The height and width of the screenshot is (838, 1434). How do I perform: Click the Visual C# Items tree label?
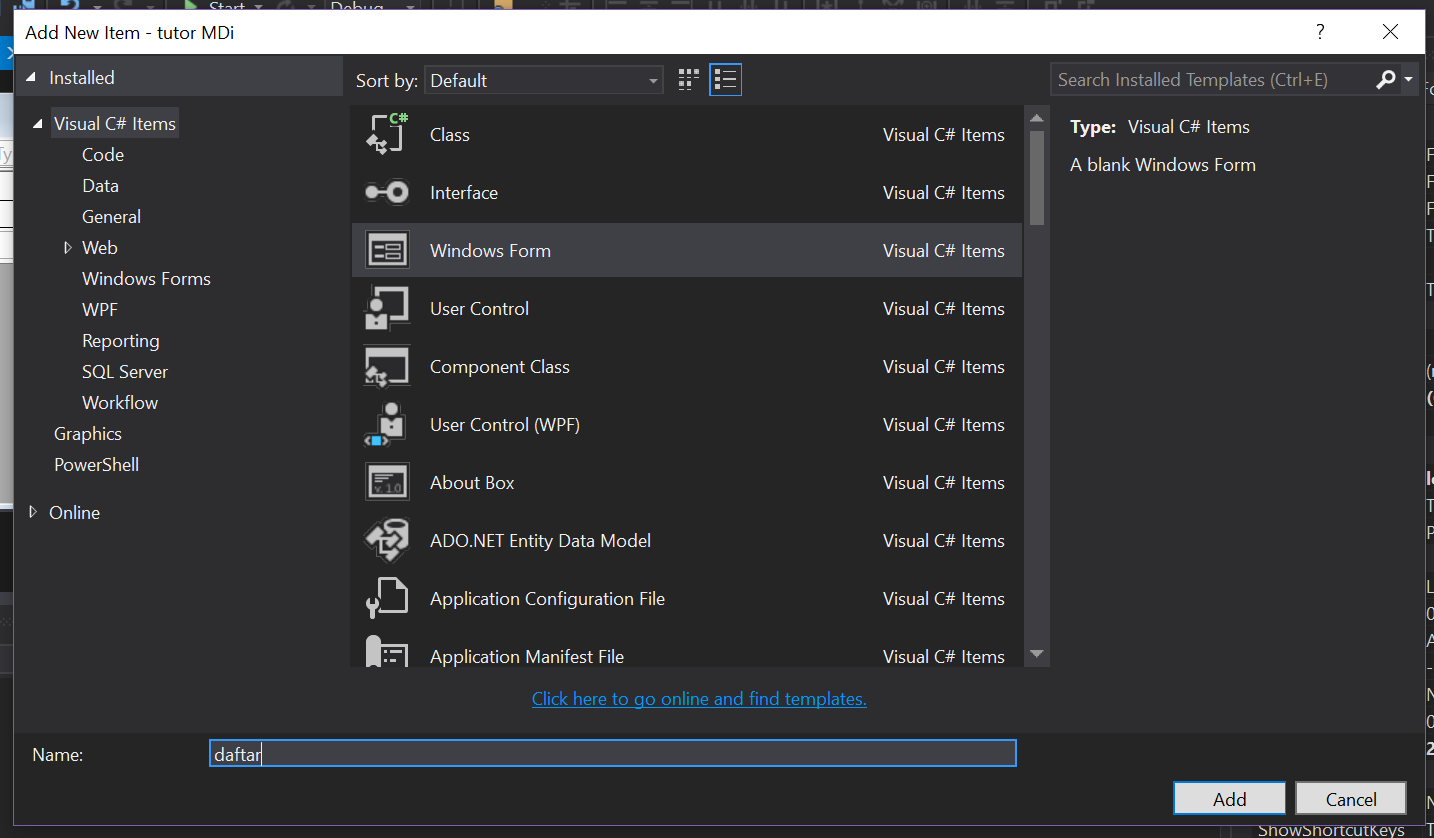(x=115, y=123)
